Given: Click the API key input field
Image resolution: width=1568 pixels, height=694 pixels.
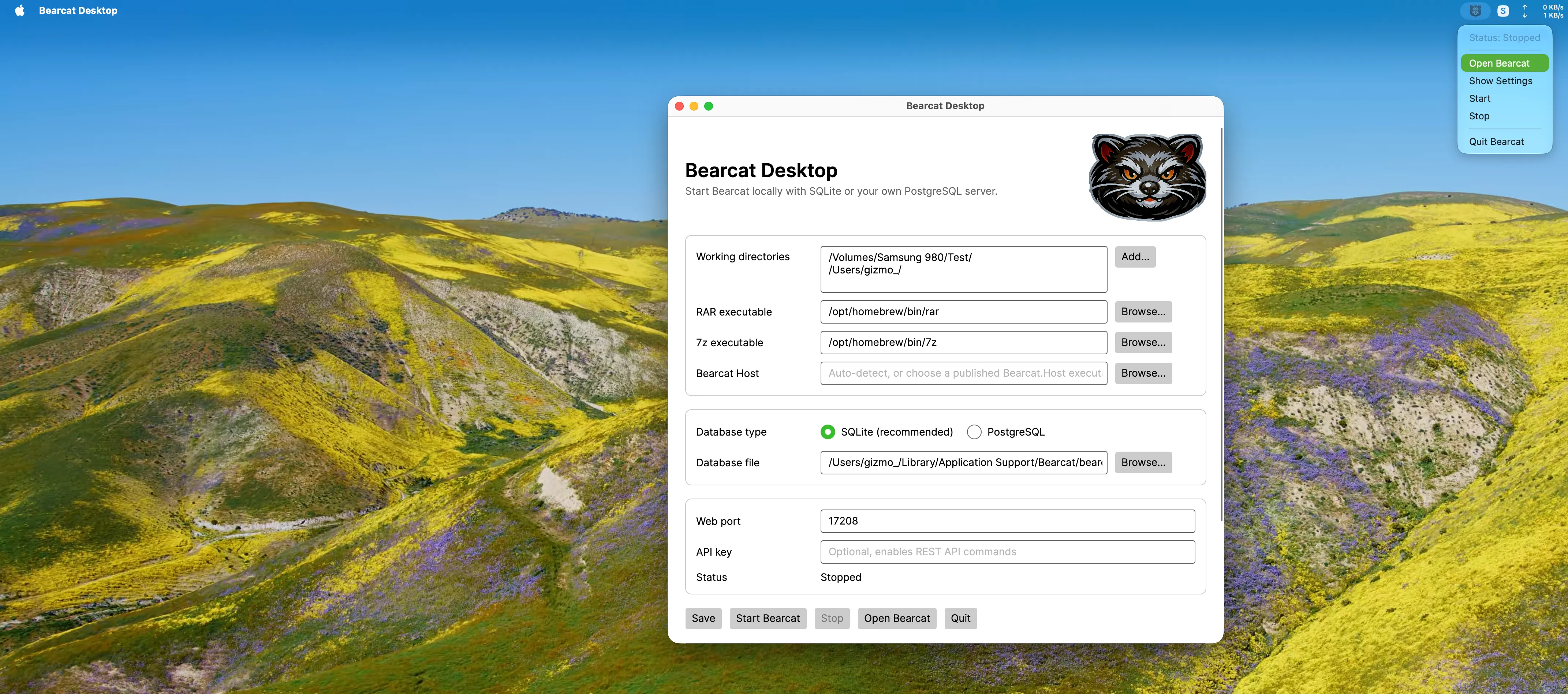Looking at the screenshot, I should pos(1007,552).
